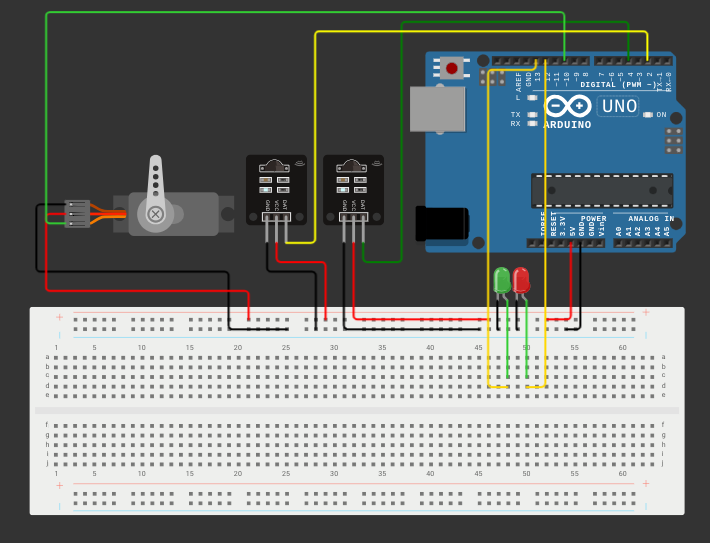Image resolution: width=710 pixels, height=543 pixels.
Task: Select the gold wire from Arduino pin 13
Action: [488, 226]
